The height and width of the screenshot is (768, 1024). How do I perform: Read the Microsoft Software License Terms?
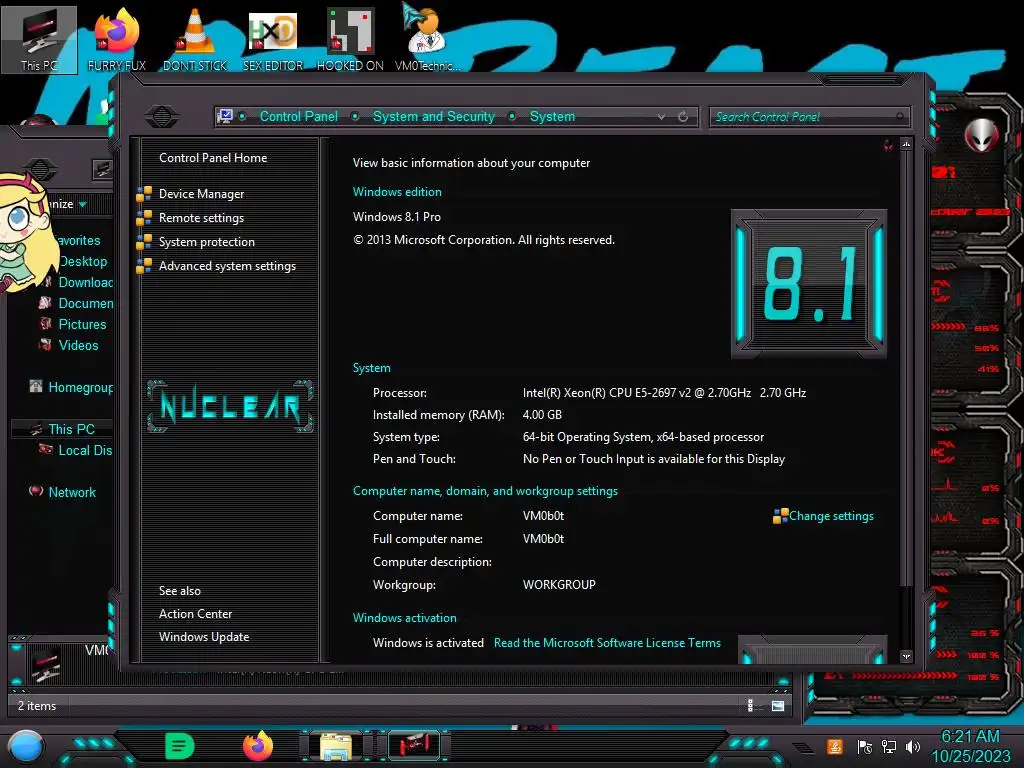pos(607,643)
